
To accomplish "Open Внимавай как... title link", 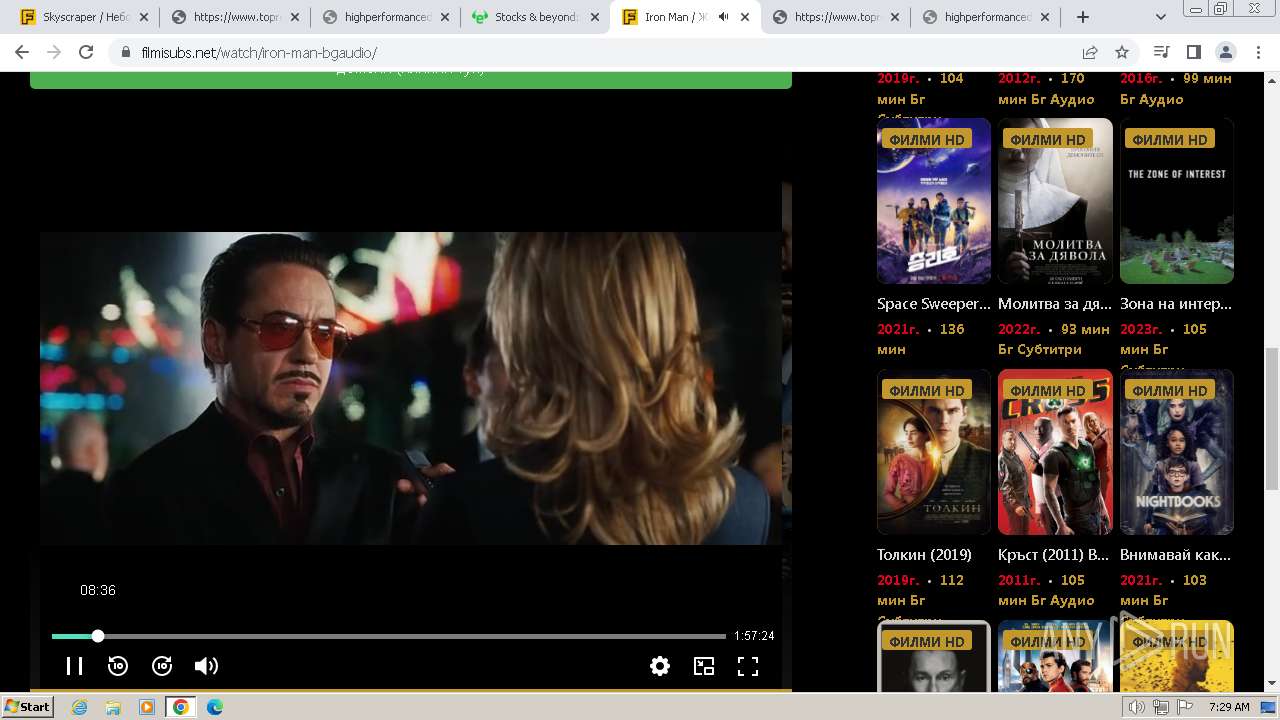I will click(x=1175, y=555).
